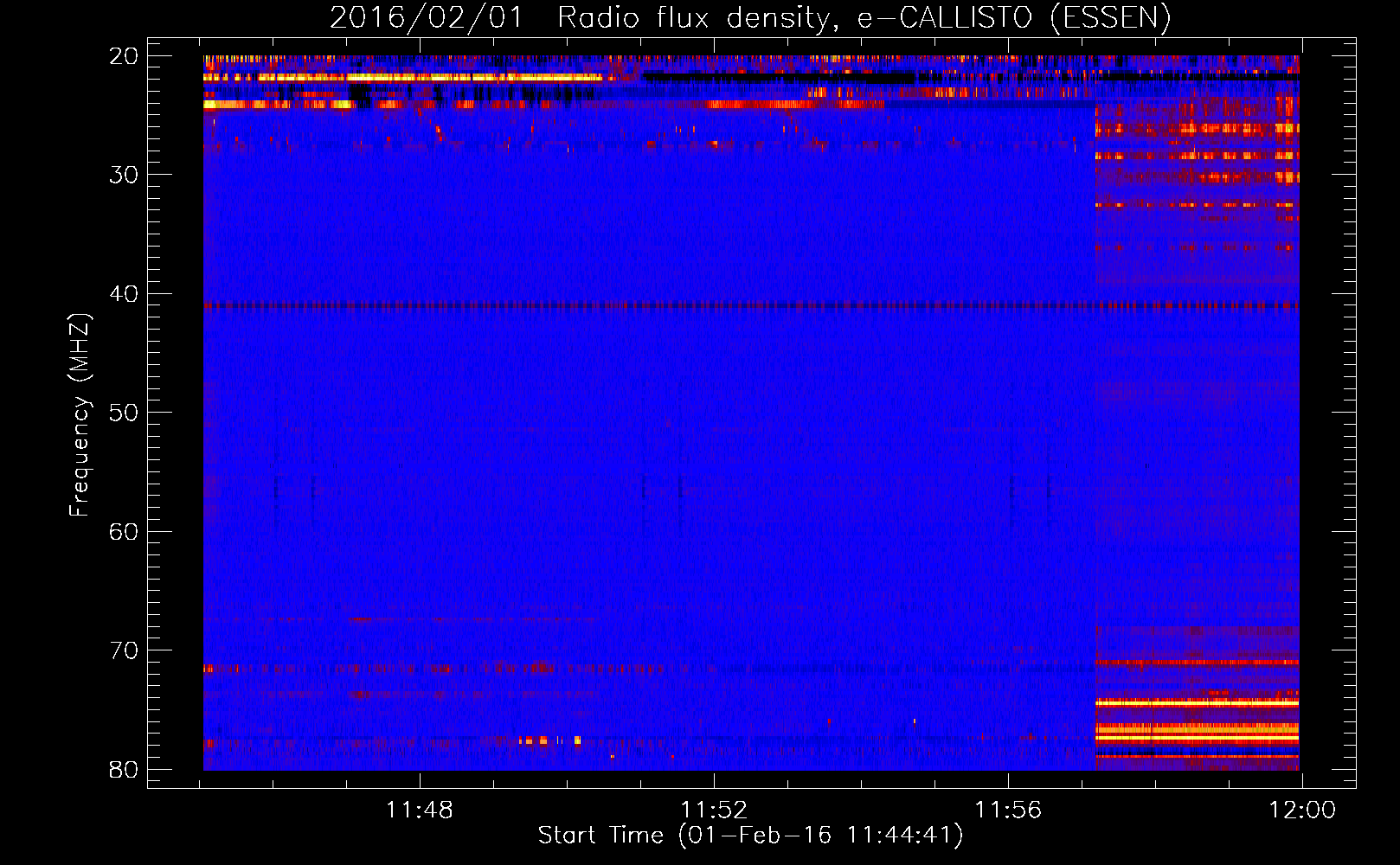Select the 11:52 time tick label
The height and width of the screenshot is (865, 1400).
click(x=714, y=811)
